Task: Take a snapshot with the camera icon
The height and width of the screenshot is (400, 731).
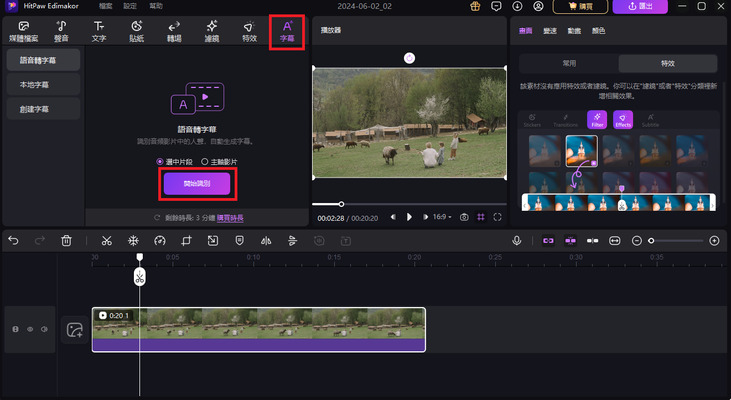Action: tap(463, 217)
